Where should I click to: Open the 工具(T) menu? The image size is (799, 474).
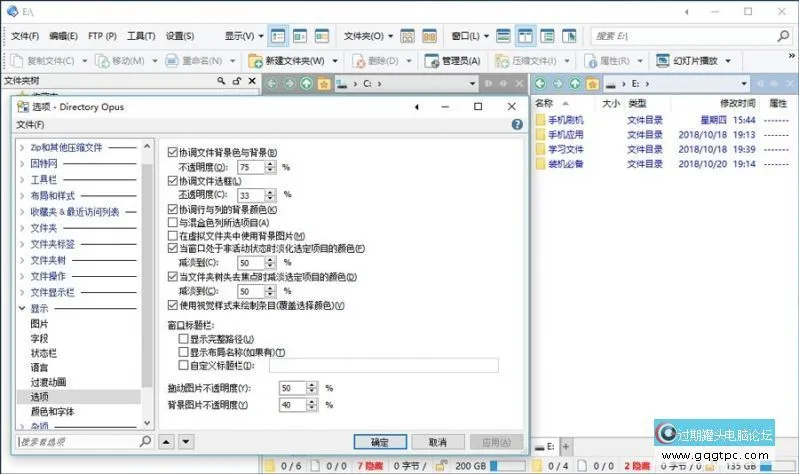pos(141,36)
